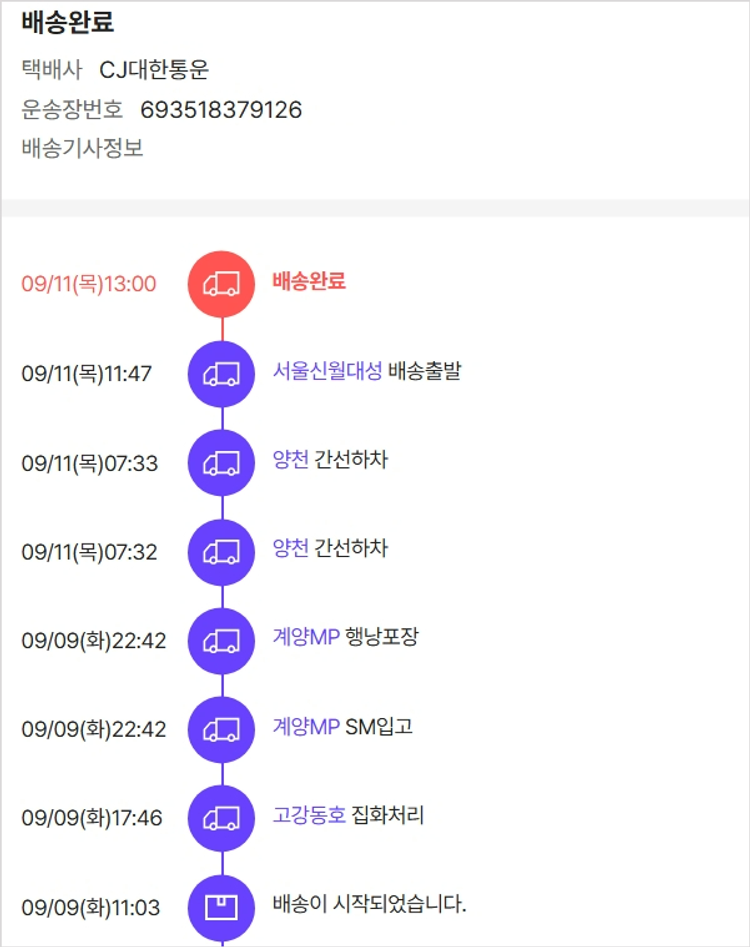750x947 pixels.
Task: Open the 고강동호 pickup location link
Action: pyautogui.click(x=309, y=816)
